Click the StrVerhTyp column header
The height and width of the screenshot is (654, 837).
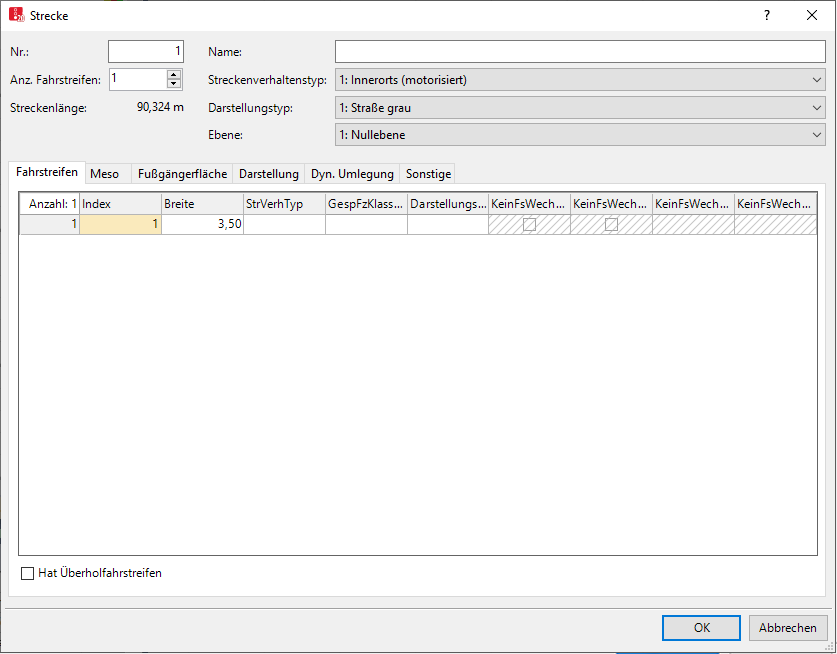click(x=284, y=203)
